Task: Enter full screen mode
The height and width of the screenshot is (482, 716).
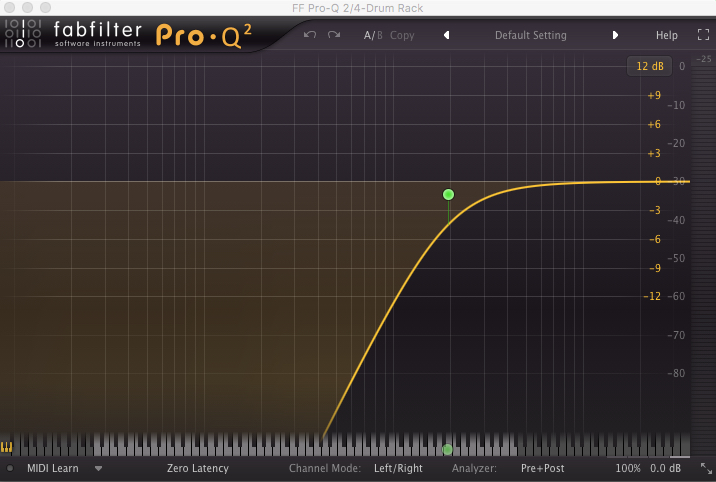Action: coord(703,35)
